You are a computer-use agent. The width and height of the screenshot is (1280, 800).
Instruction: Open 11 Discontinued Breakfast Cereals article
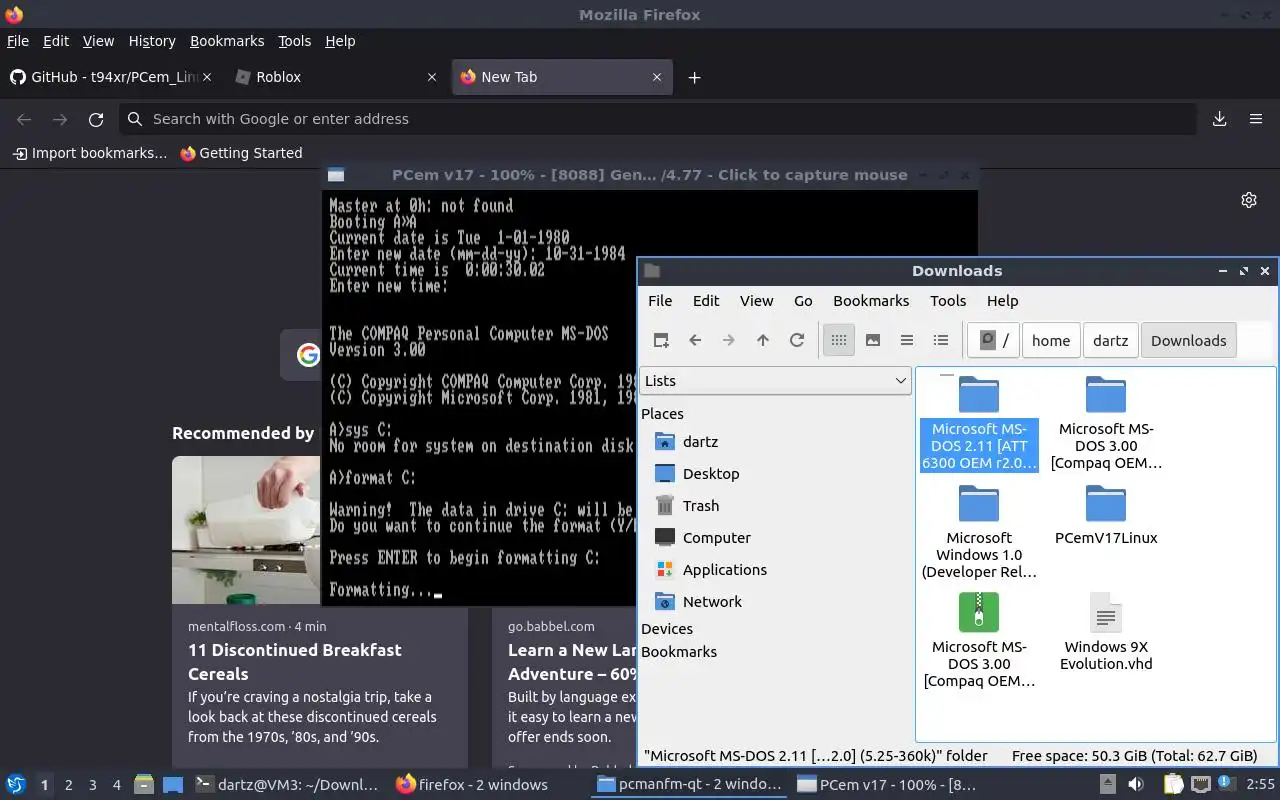[x=295, y=662]
